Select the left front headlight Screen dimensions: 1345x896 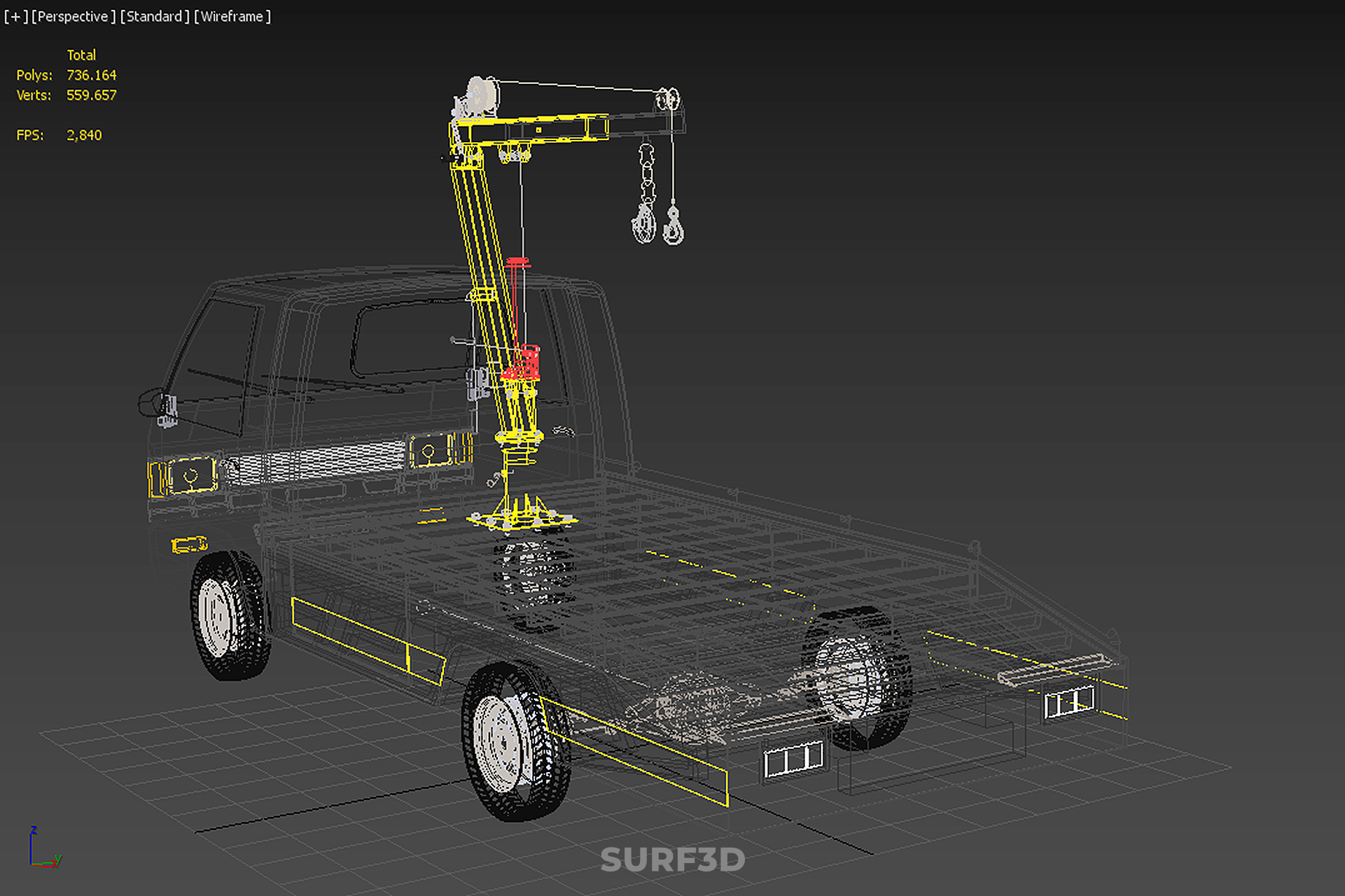(x=190, y=476)
